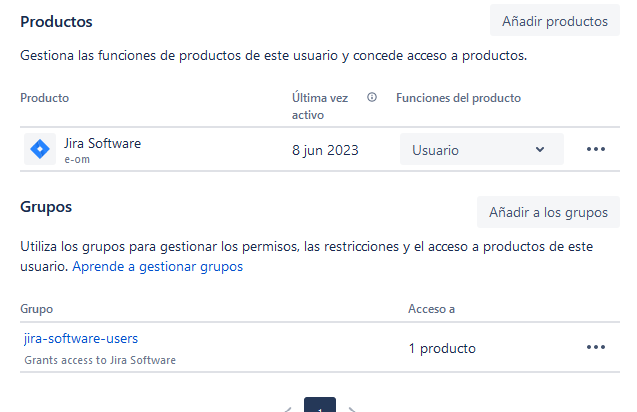Viewport: 637px width, 412px height.
Task: Click the Última vez activo column header
Action: (320, 106)
